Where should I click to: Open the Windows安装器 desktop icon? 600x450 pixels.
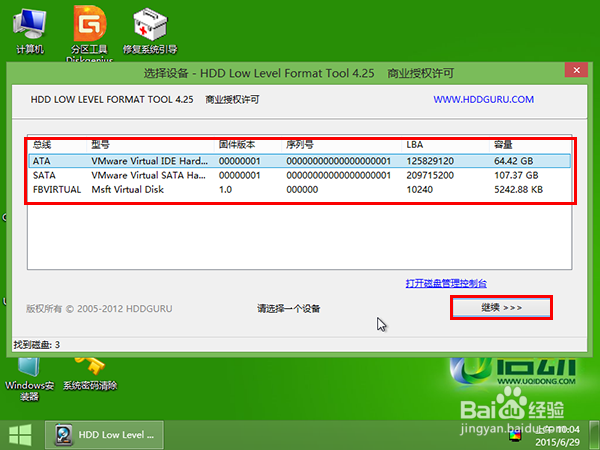[29, 379]
